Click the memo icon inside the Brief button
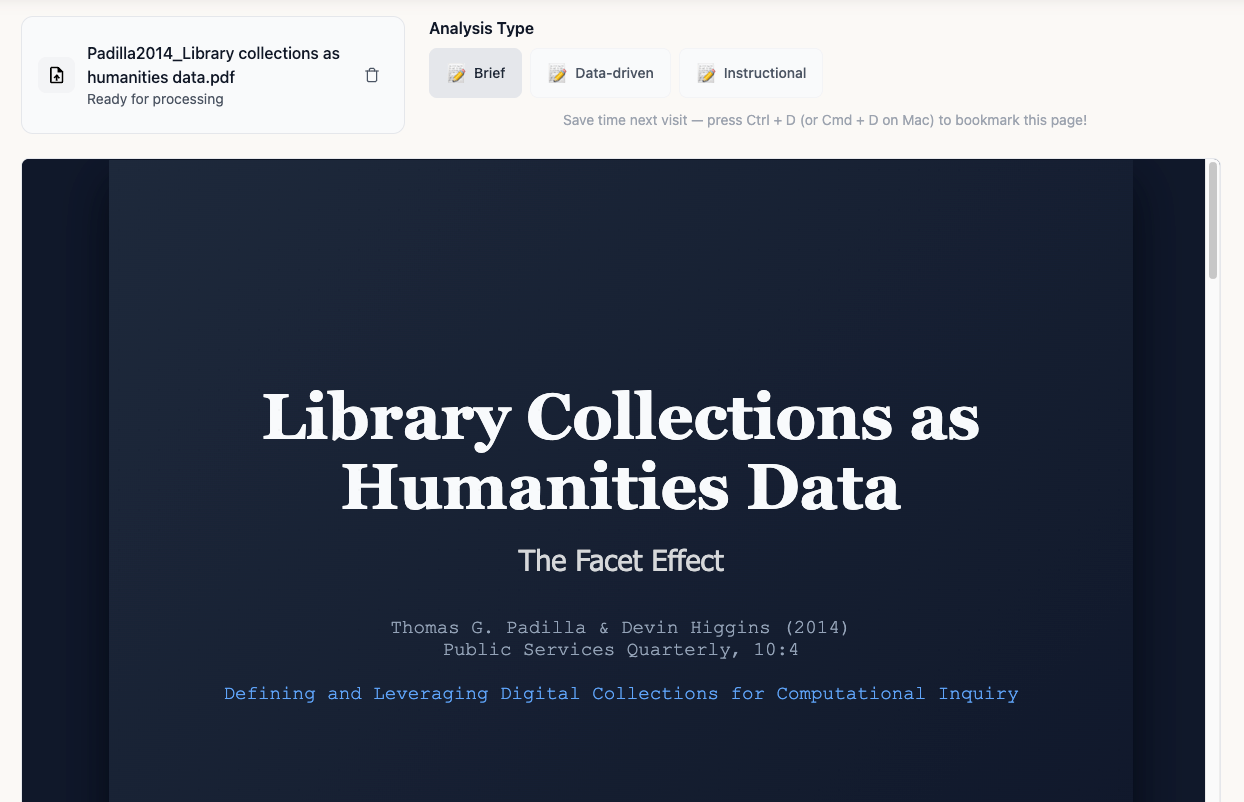 click(x=457, y=72)
